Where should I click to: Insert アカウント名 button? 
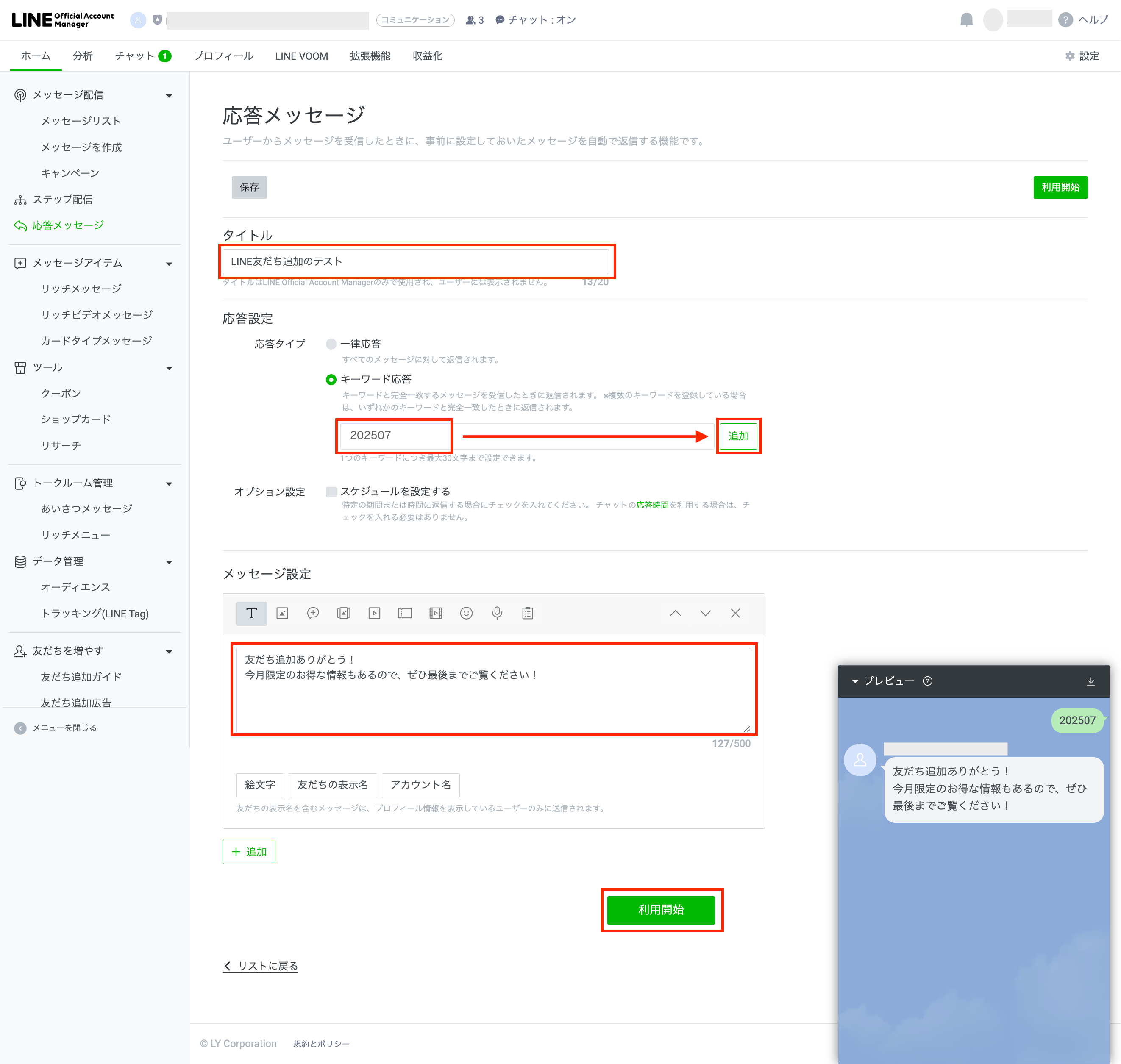[x=420, y=785]
